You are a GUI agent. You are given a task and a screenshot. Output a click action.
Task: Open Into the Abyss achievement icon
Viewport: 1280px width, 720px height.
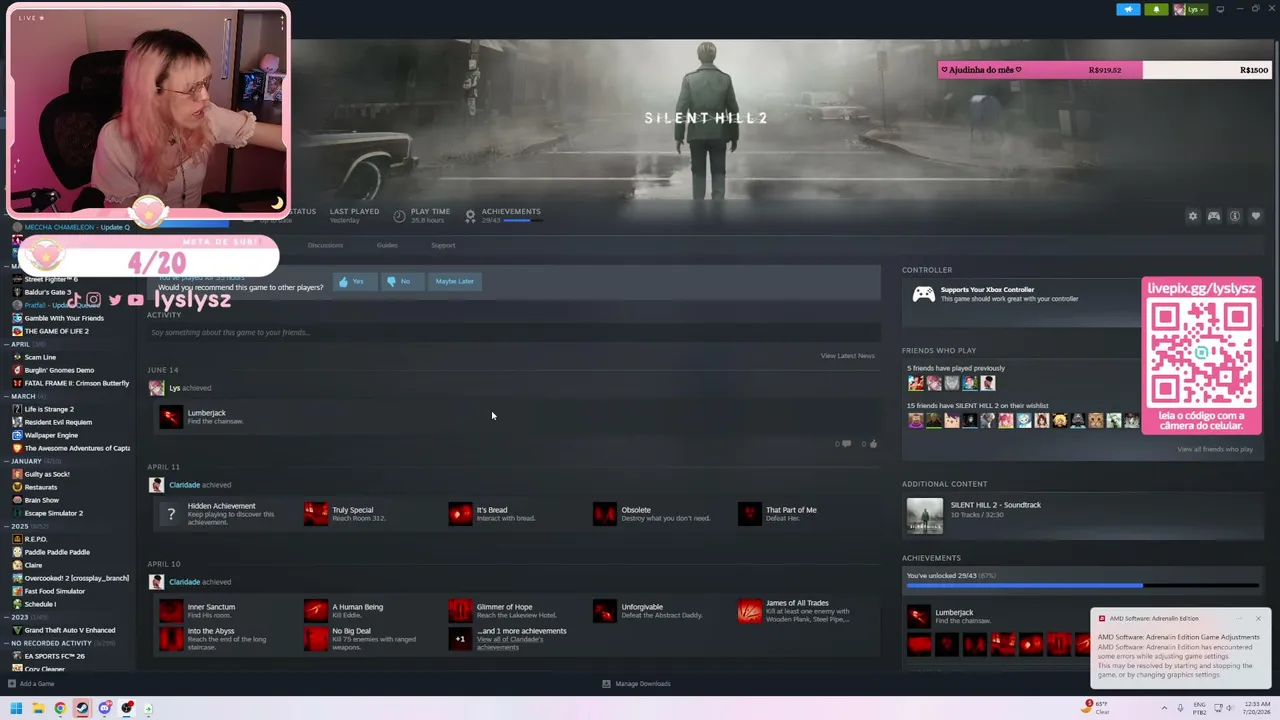click(x=171, y=638)
